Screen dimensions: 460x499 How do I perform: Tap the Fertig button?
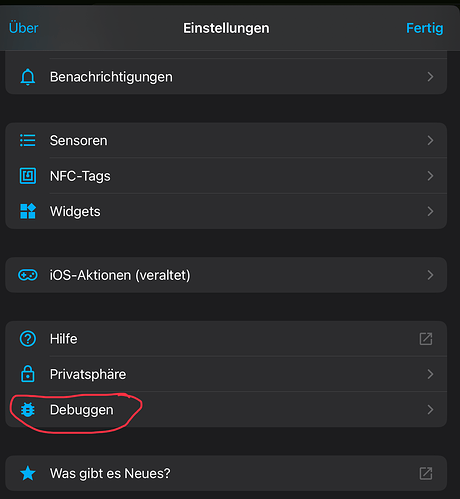pyautogui.click(x=424, y=28)
